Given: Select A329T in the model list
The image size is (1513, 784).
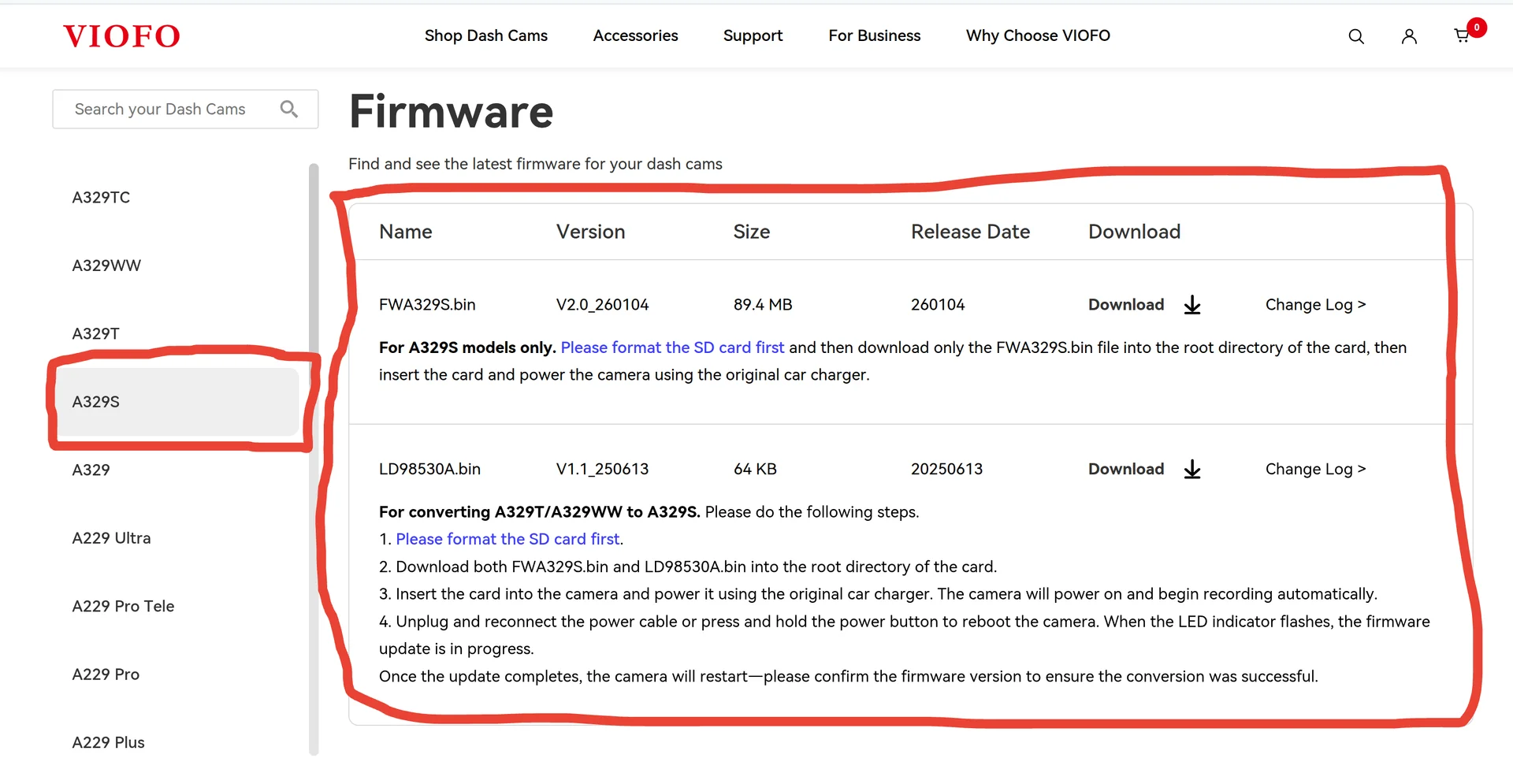Looking at the screenshot, I should click(x=95, y=333).
